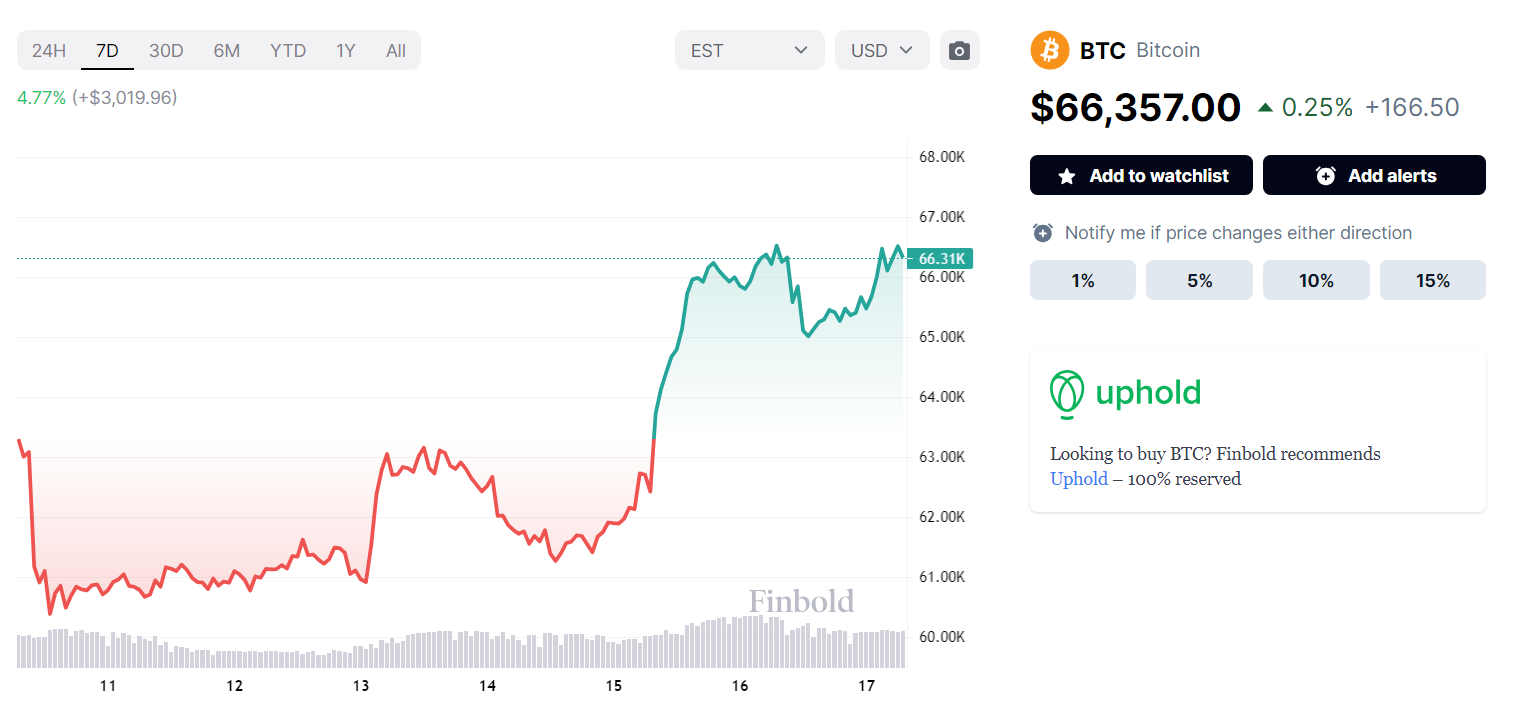Choose the 10% price change alert
The height and width of the screenshot is (720, 1526).
1316,280
